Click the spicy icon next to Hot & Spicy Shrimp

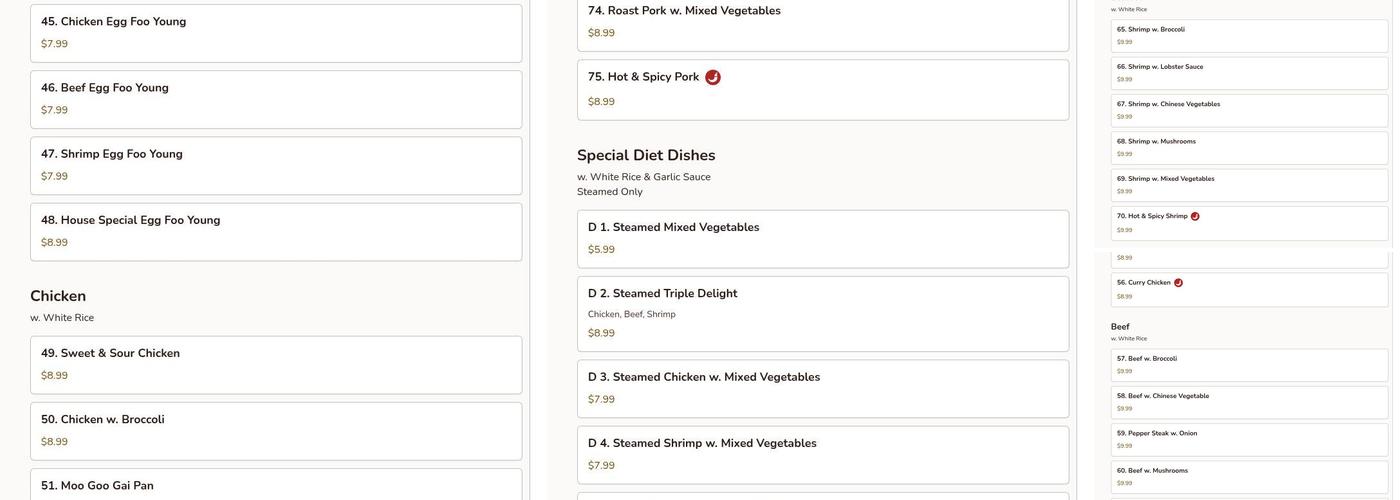[1195, 216]
